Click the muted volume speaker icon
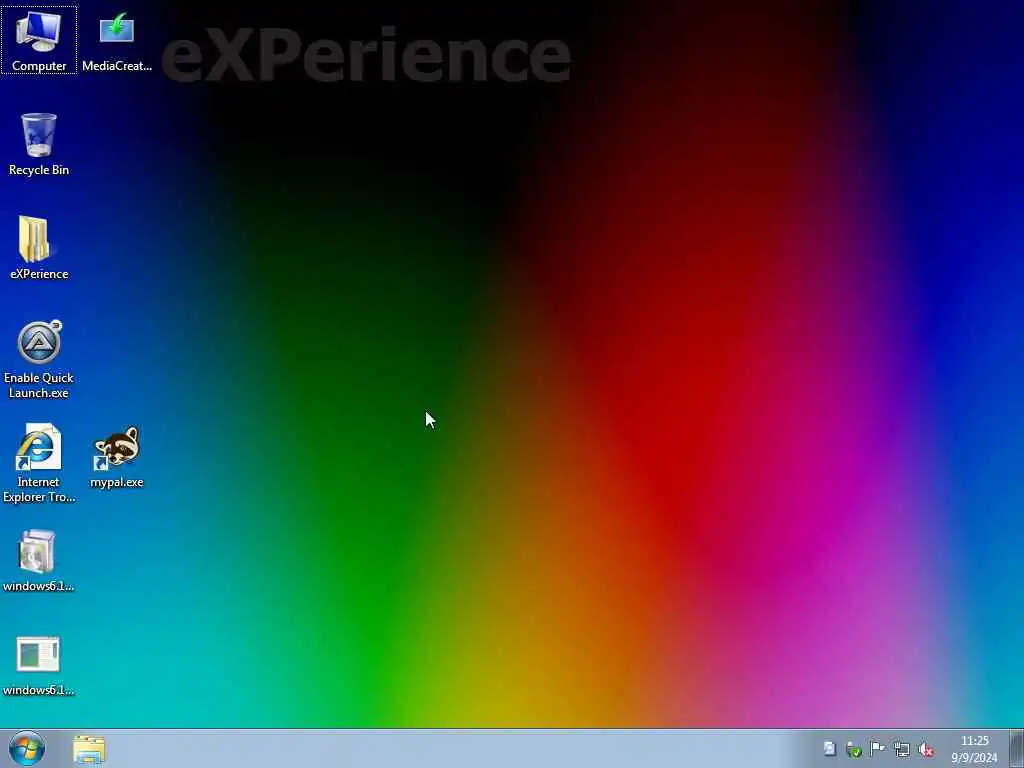Image resolution: width=1024 pixels, height=768 pixels. 926,750
